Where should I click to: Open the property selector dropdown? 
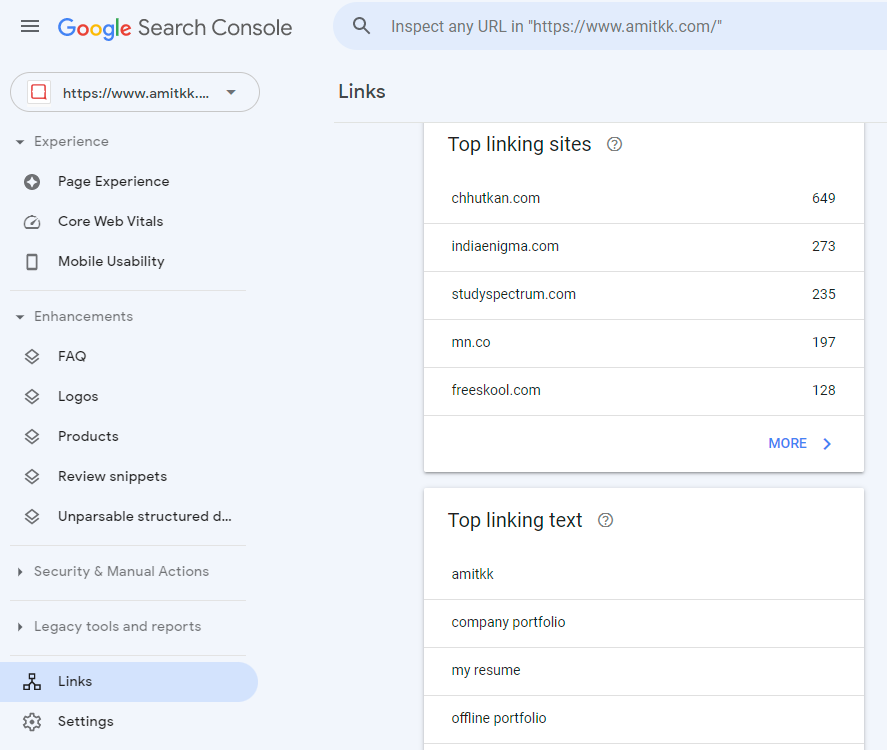tap(135, 92)
